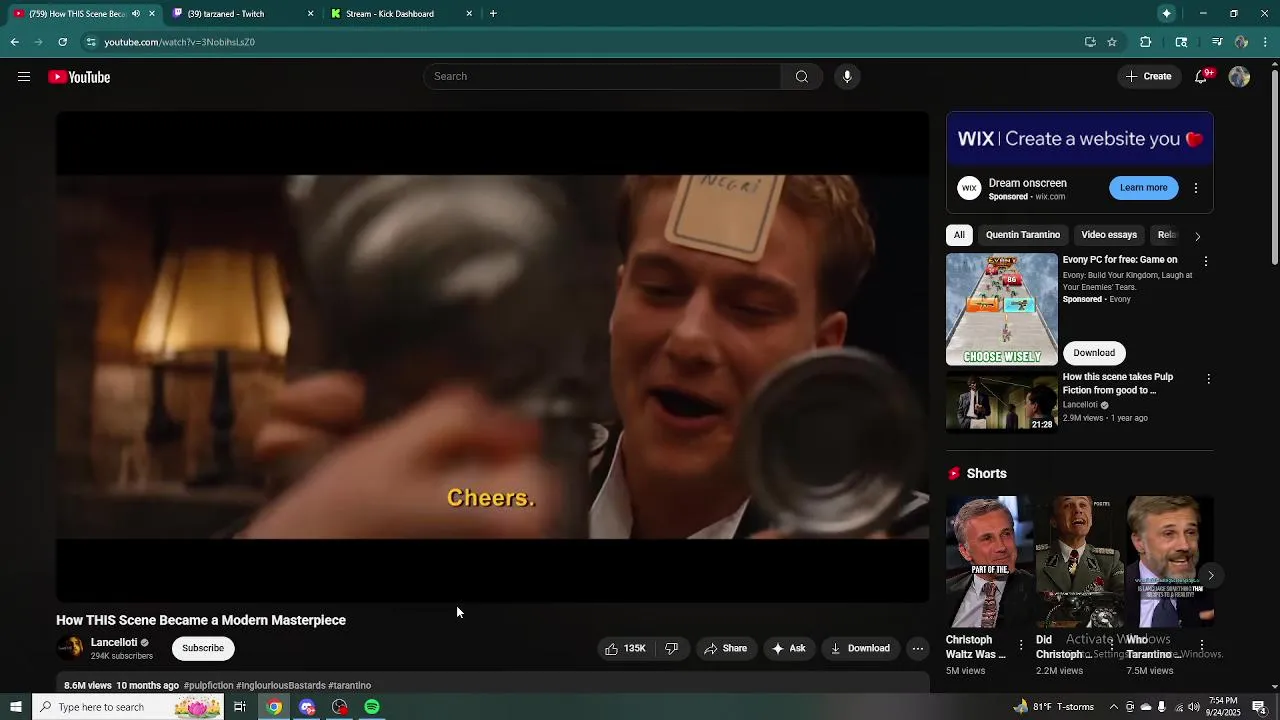
Task: Open YouTube notifications bell
Action: (x=1202, y=77)
